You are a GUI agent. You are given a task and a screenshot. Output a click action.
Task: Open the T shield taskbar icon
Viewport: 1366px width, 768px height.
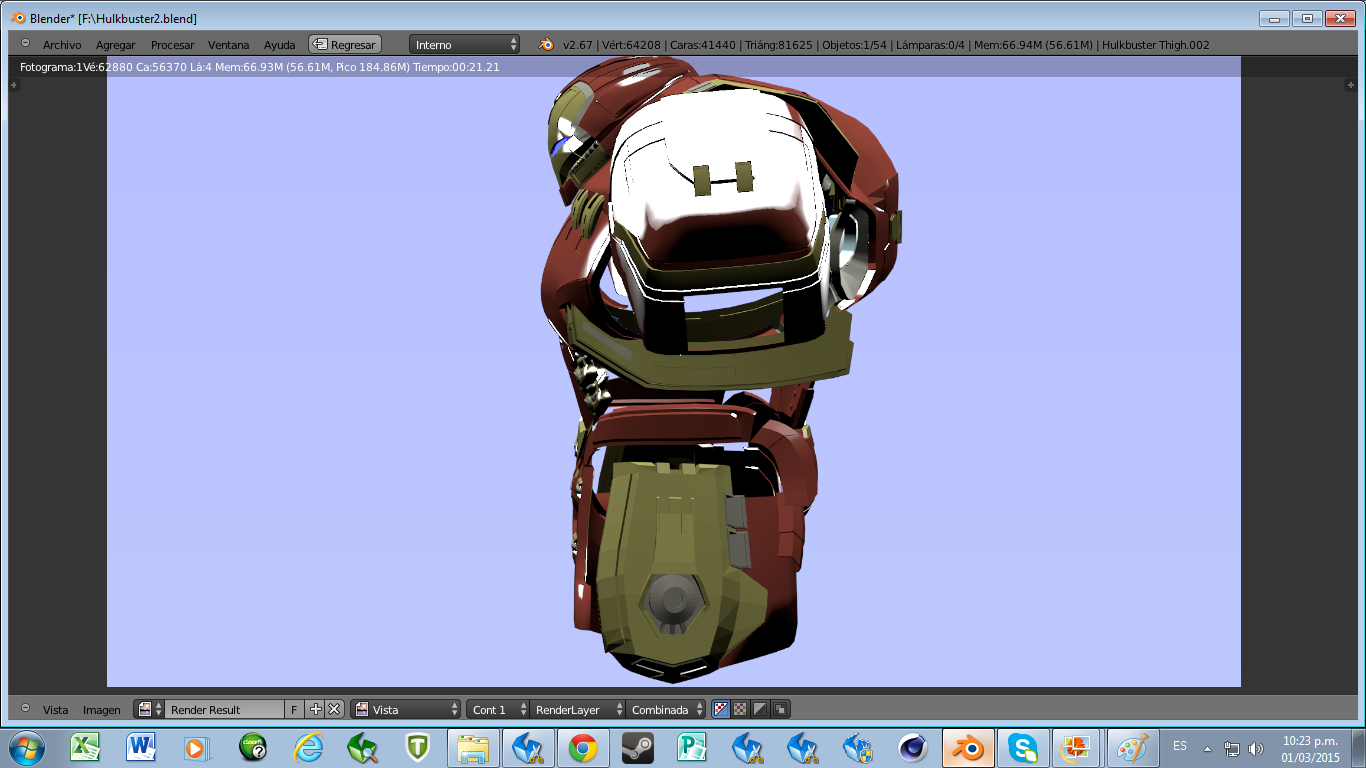[418, 748]
